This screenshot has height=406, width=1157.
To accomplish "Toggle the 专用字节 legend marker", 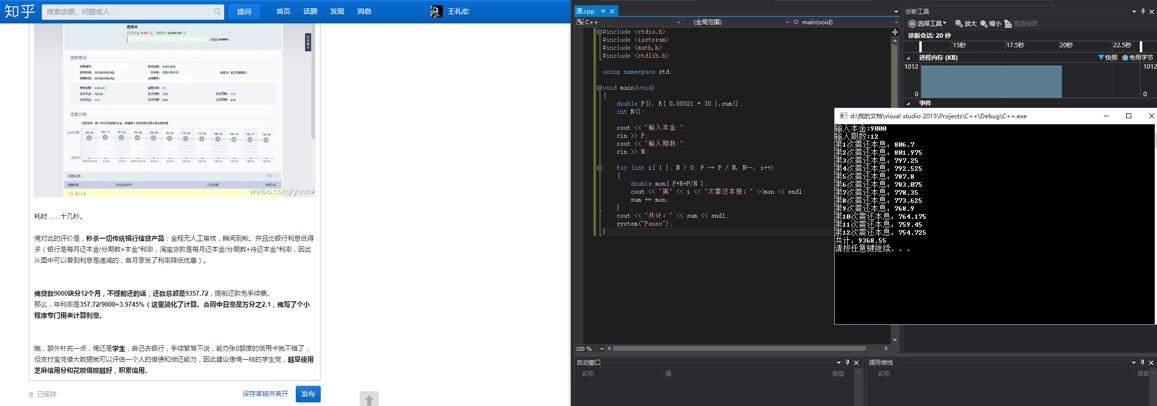I will tap(1125, 58).
